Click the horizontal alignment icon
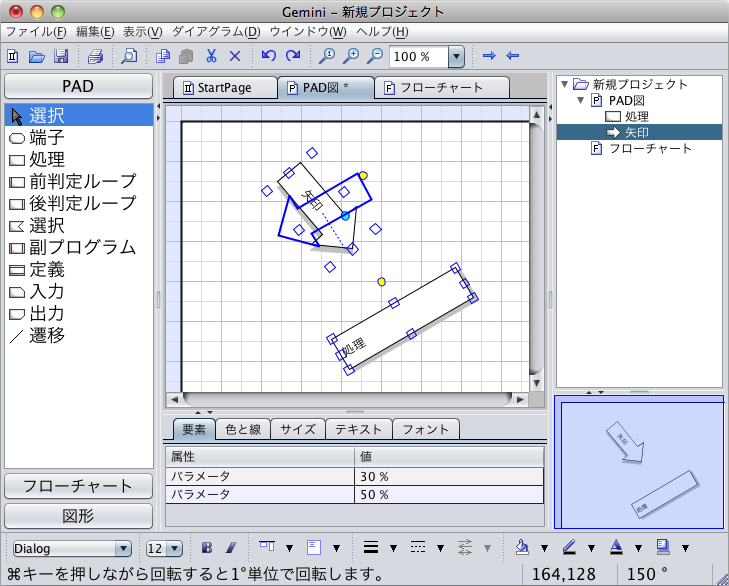 [267, 545]
